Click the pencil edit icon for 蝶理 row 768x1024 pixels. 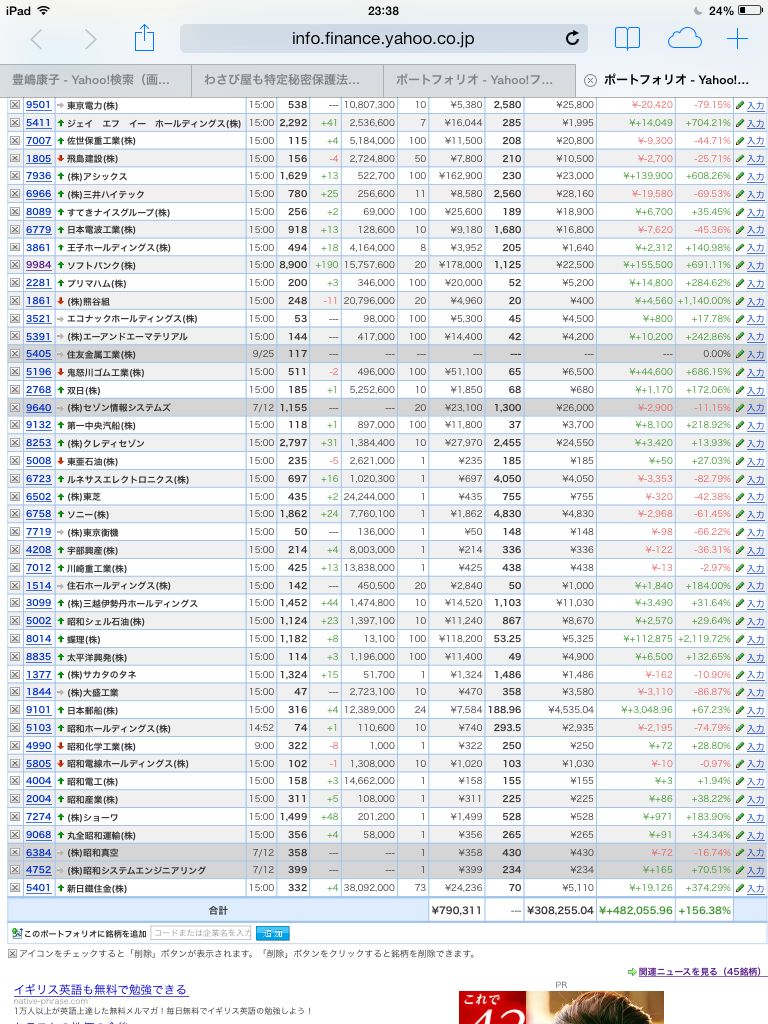740,639
